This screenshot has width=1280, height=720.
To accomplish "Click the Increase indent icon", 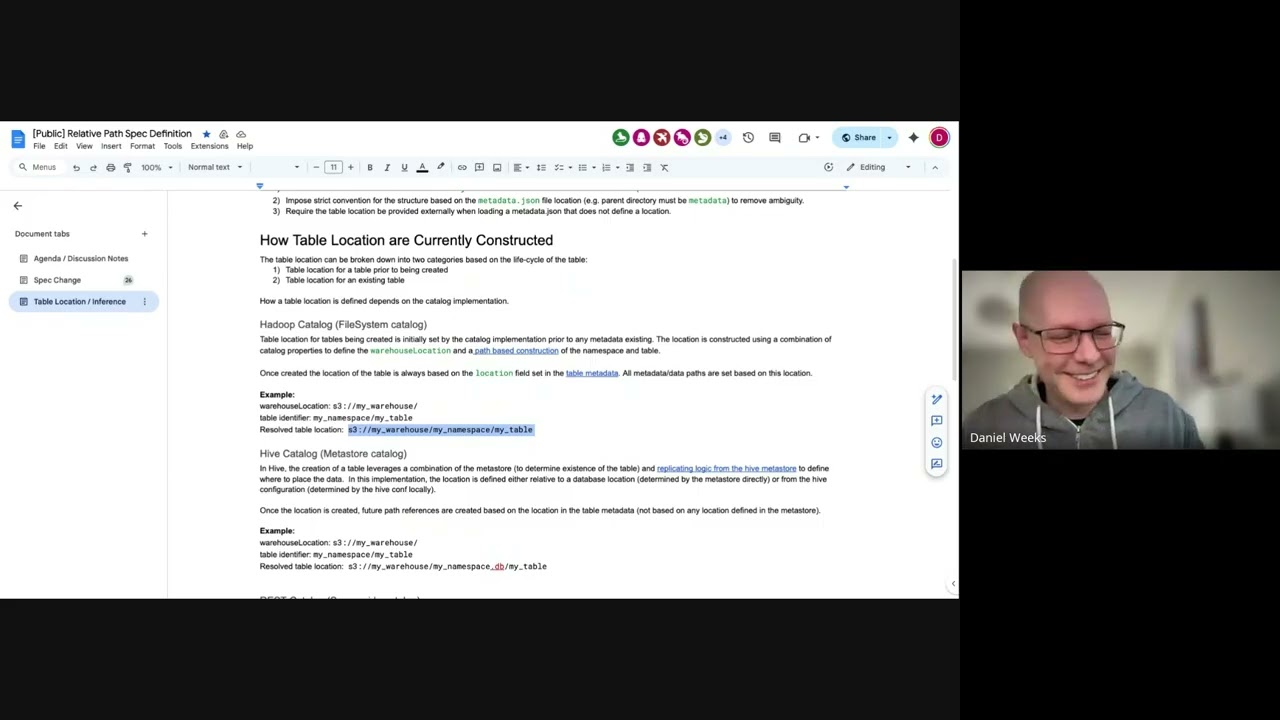I will click(x=647, y=168).
